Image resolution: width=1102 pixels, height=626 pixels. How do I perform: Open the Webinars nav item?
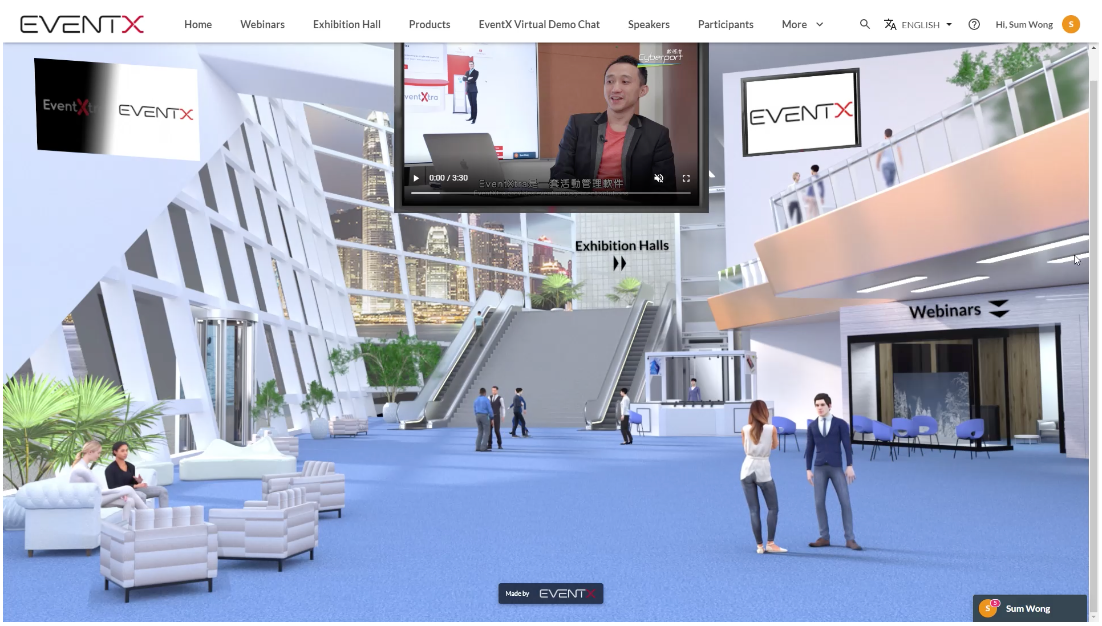coord(262,24)
